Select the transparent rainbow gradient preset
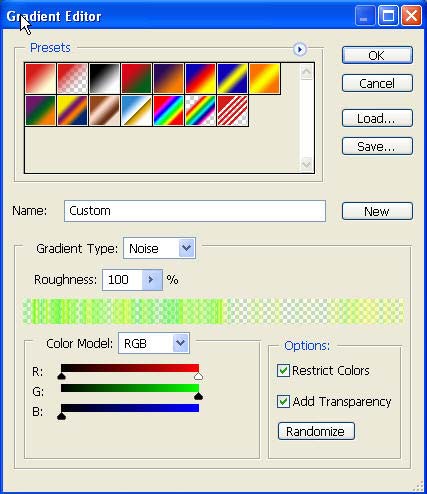The width and height of the screenshot is (427, 494). click(200, 110)
